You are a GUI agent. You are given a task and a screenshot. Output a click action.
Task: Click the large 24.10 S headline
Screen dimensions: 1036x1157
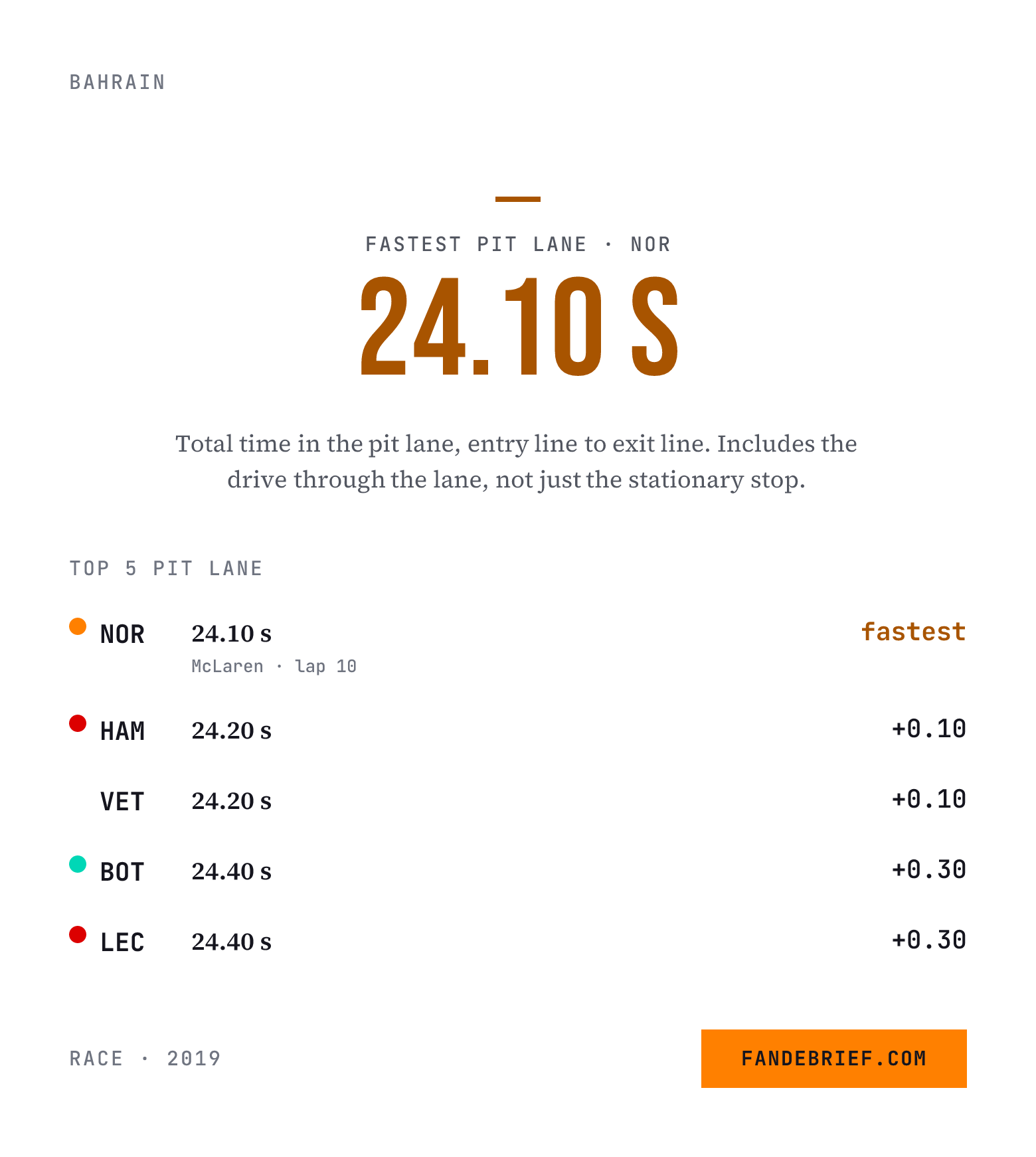point(519,326)
